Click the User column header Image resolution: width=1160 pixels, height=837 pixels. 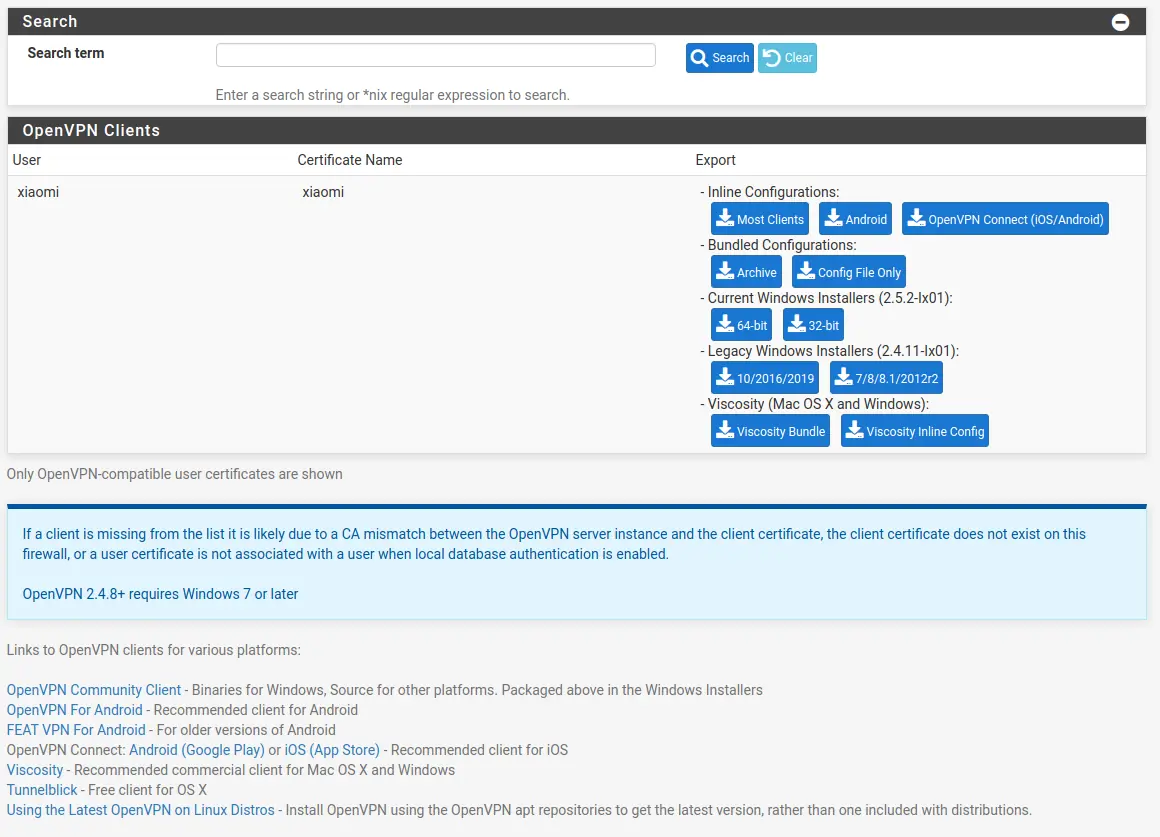coord(27,160)
